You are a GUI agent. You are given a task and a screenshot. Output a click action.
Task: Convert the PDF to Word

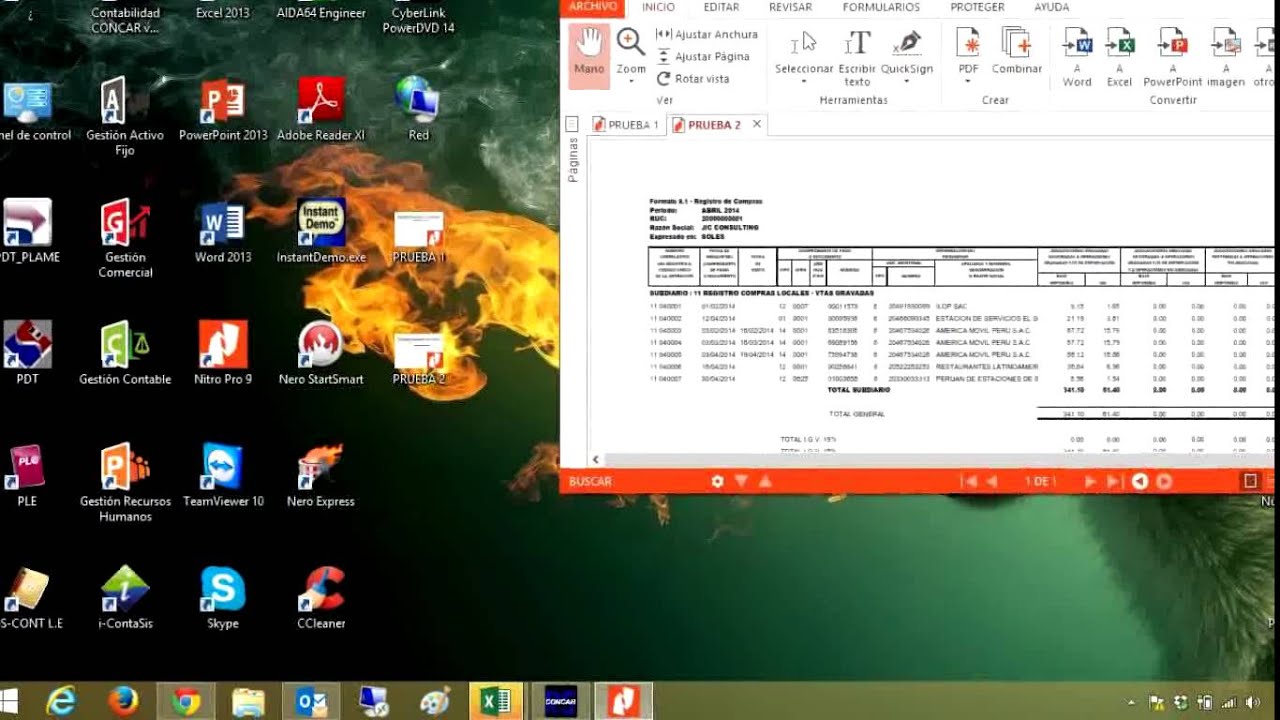1077,55
